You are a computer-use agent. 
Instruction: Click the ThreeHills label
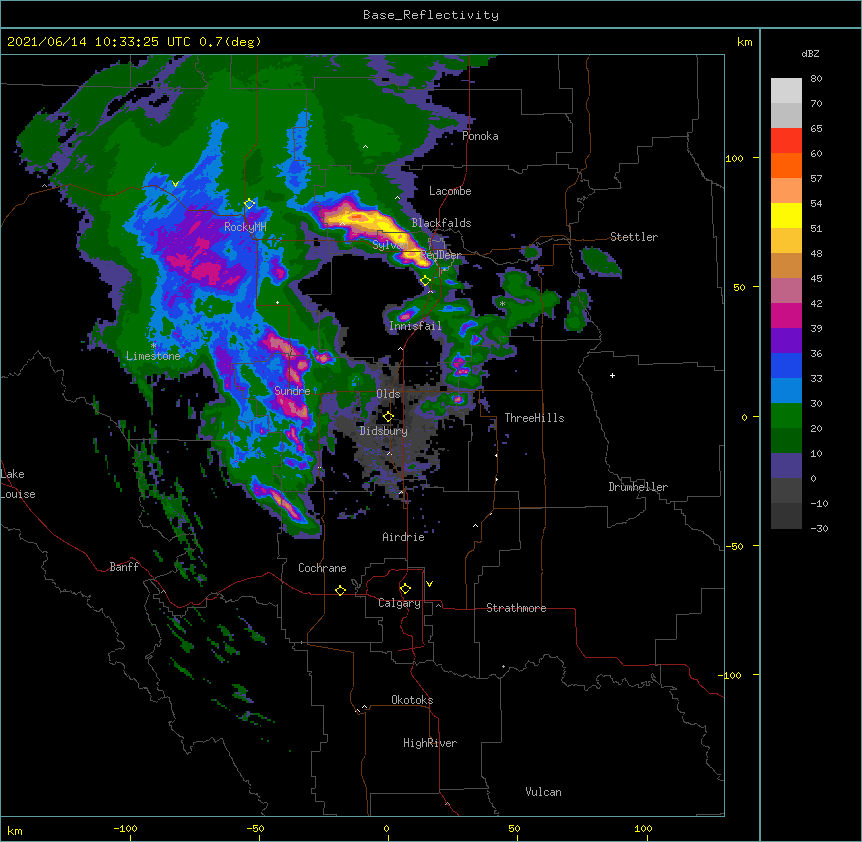pyautogui.click(x=534, y=418)
